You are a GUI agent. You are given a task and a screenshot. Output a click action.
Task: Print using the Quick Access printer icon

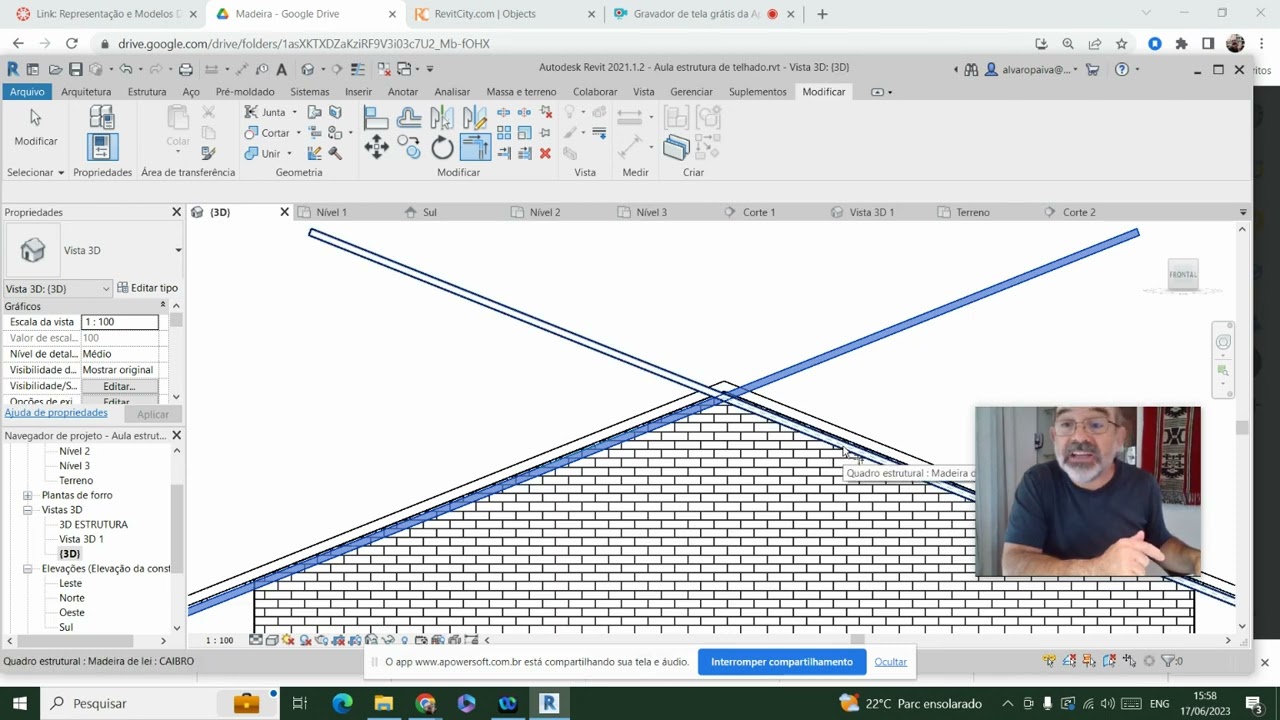coord(185,70)
